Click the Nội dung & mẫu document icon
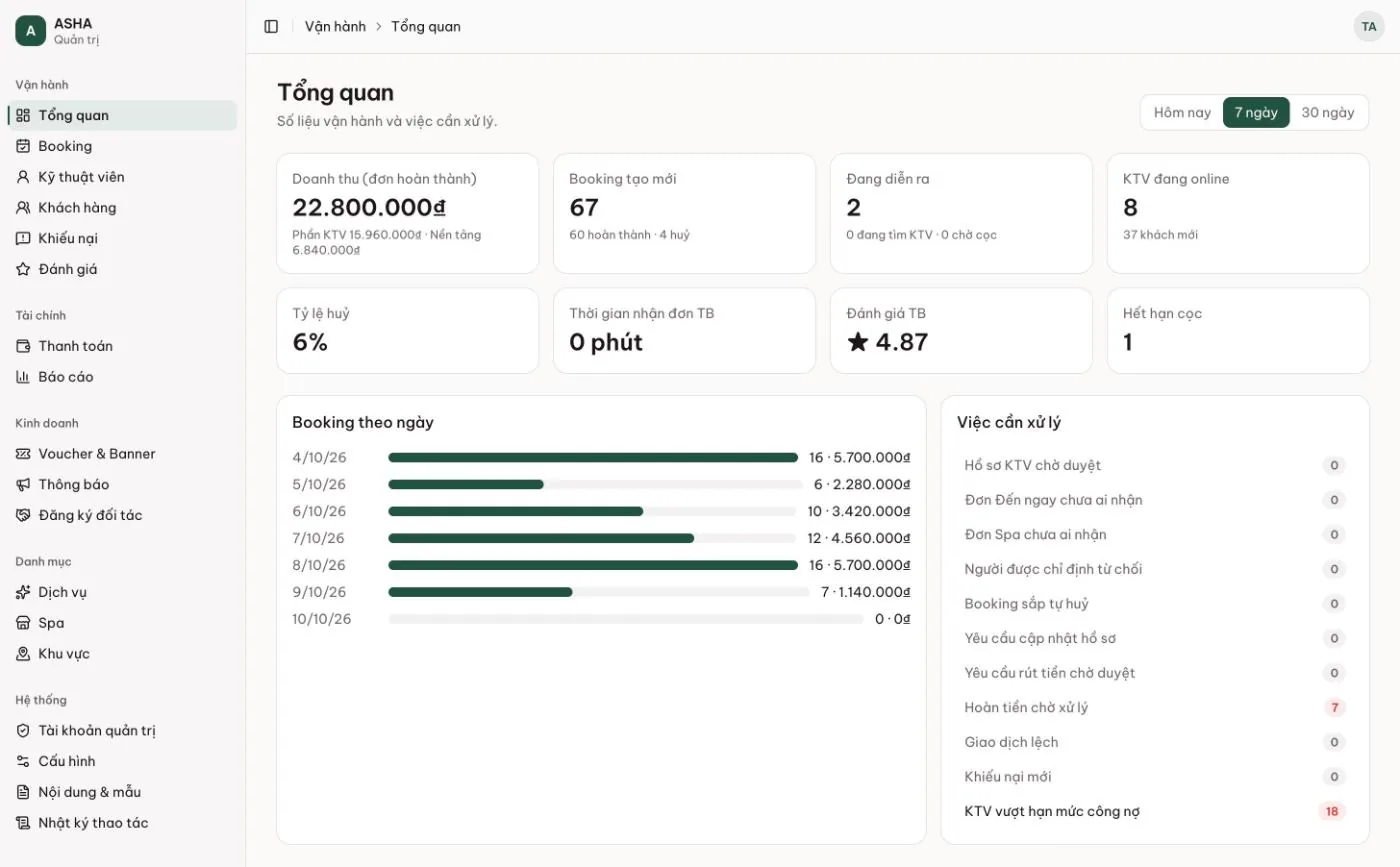 [23, 792]
